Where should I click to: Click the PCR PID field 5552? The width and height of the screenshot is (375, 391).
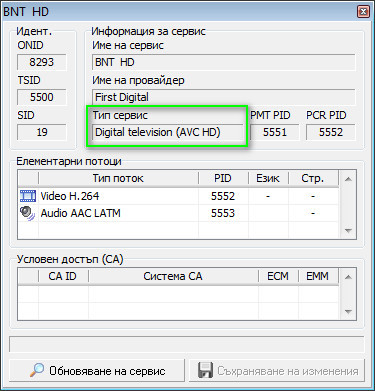pos(331,132)
